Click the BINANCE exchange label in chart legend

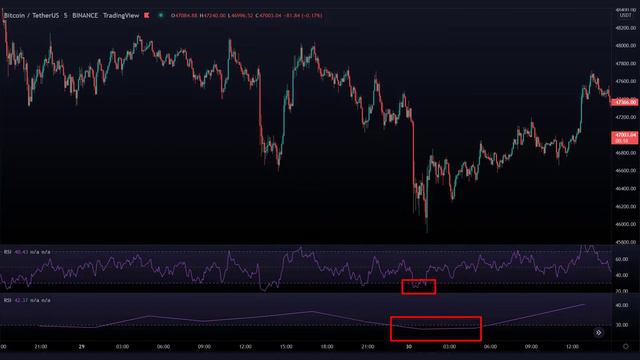coord(85,16)
